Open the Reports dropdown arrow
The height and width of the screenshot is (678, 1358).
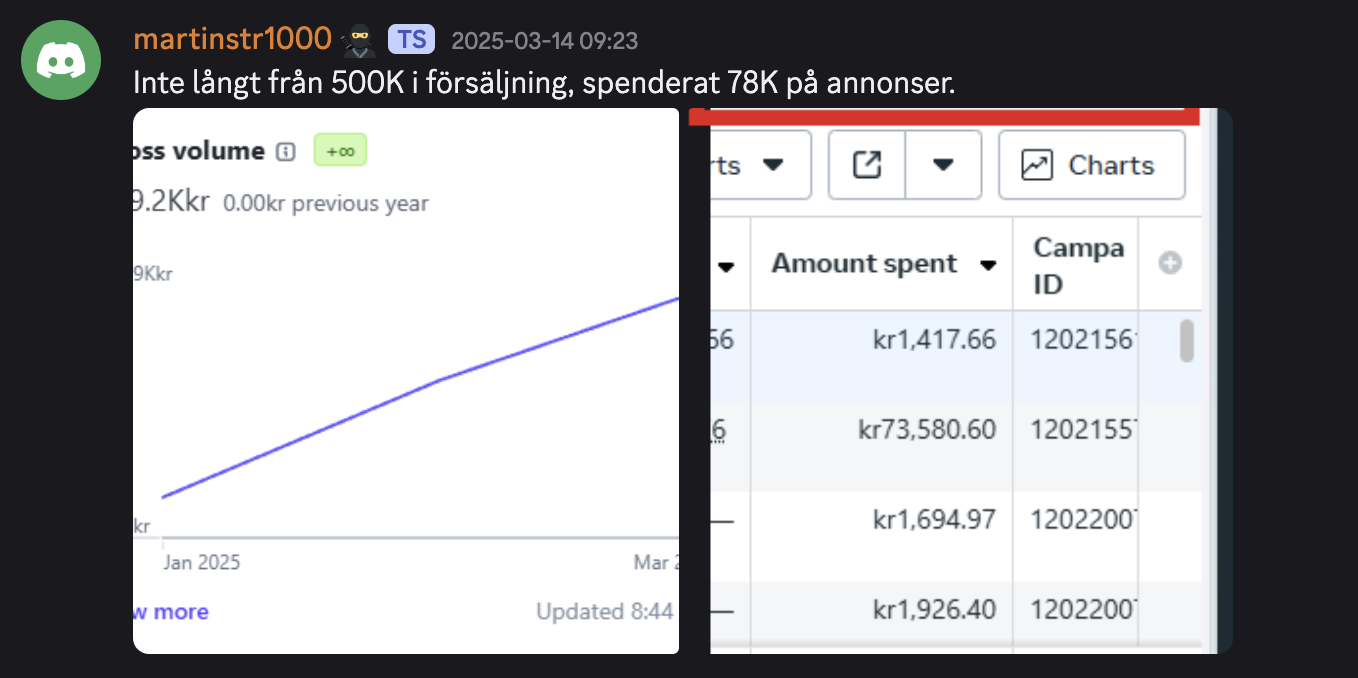tap(772, 165)
